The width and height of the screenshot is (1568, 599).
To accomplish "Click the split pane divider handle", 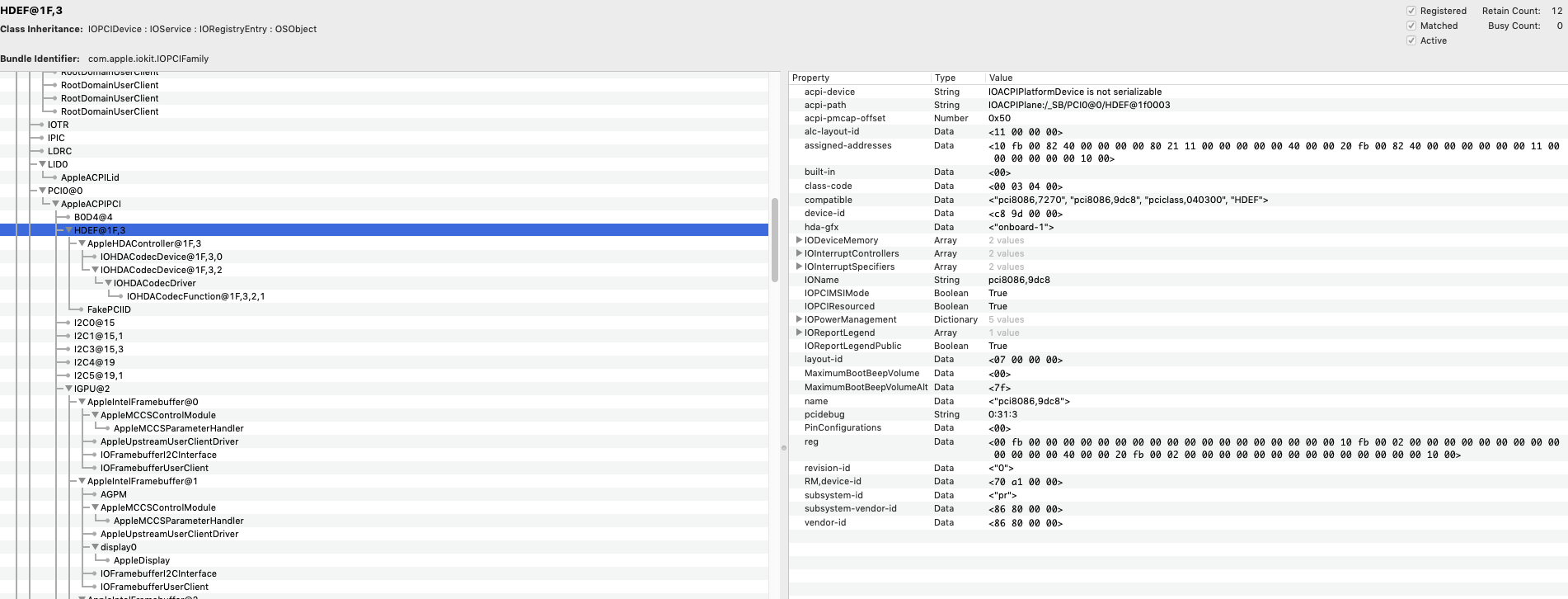I will coord(783,448).
